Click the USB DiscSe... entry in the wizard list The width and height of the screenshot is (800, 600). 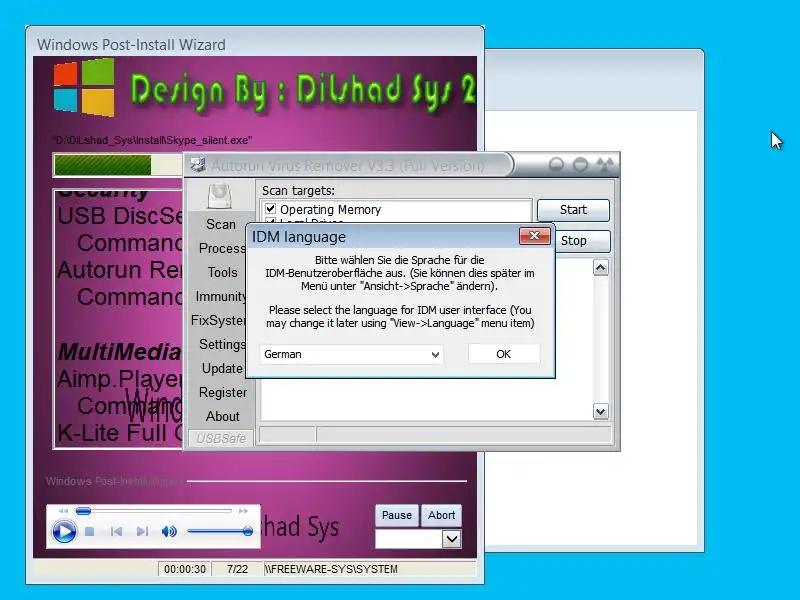point(119,216)
